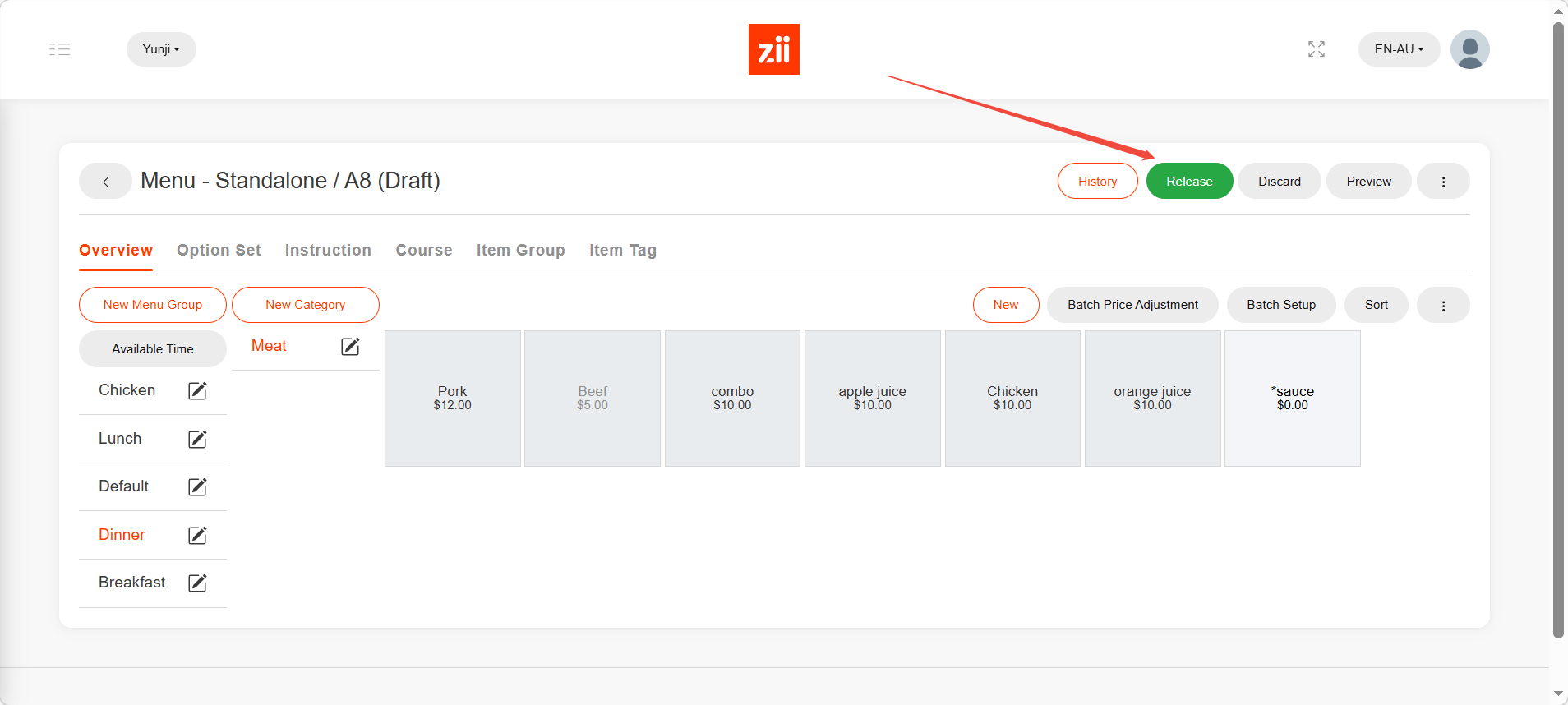Open the hamburger sidebar menu icon
The height and width of the screenshot is (705, 1568).
click(59, 49)
